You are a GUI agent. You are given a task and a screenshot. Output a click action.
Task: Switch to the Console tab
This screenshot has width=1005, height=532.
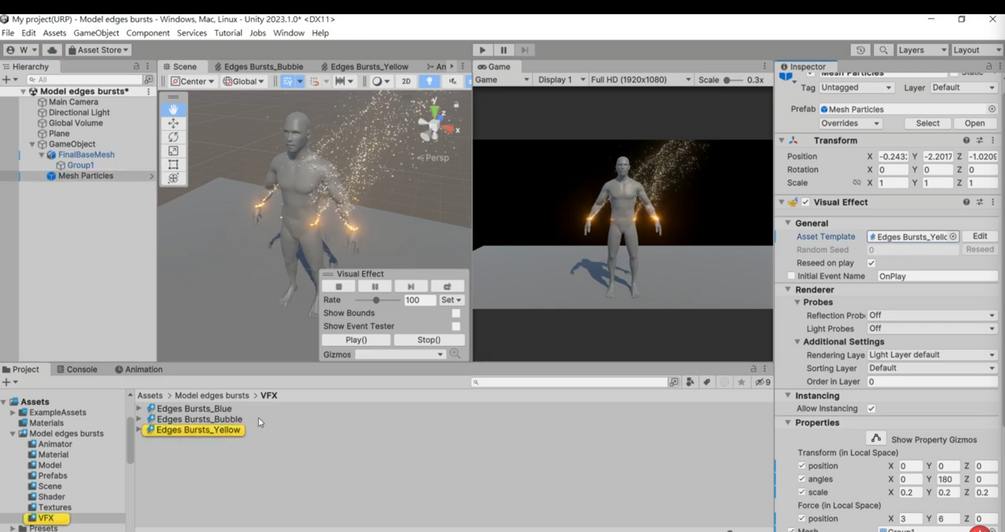(77, 369)
